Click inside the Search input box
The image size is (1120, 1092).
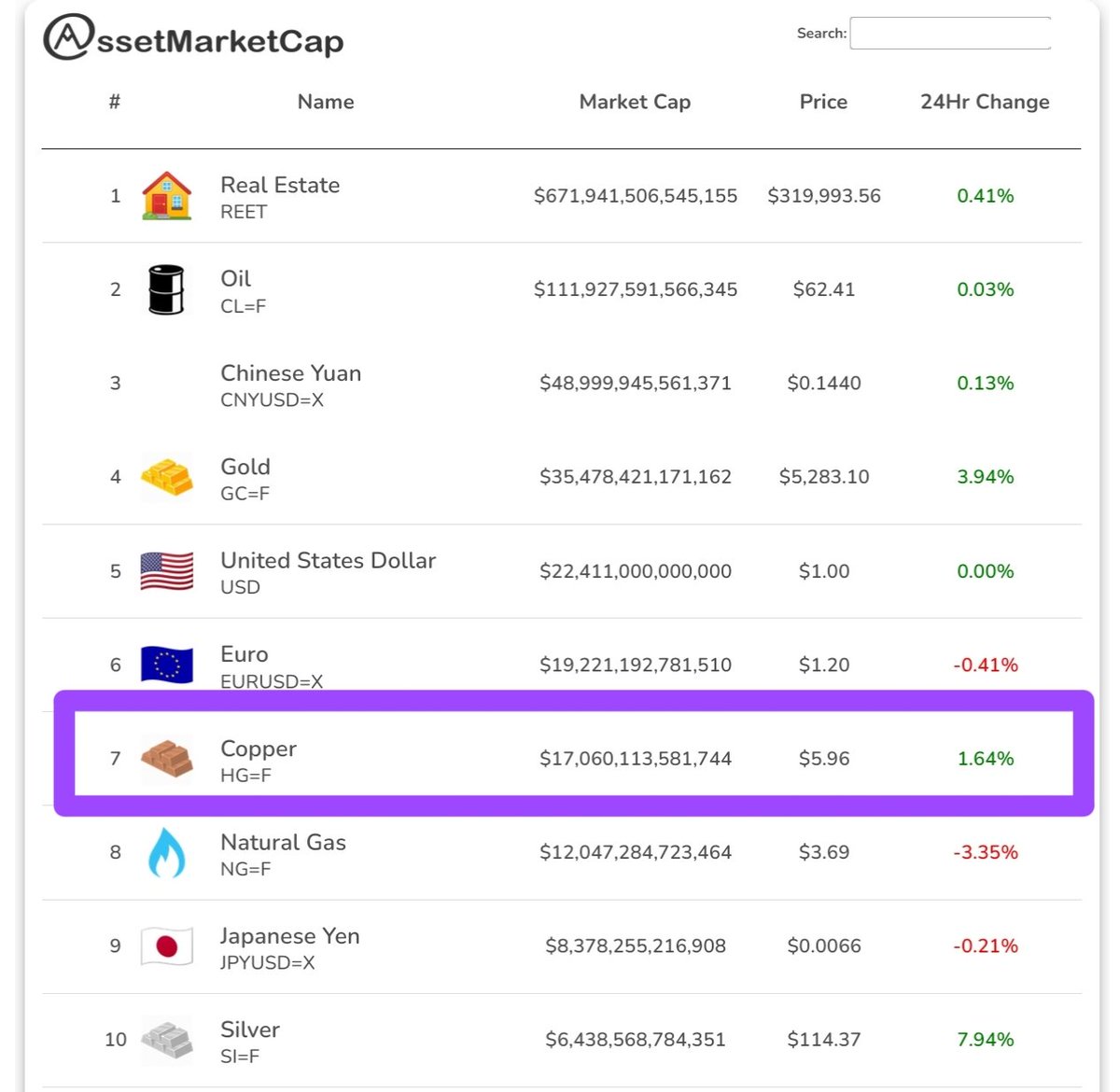pyautogui.click(x=950, y=33)
